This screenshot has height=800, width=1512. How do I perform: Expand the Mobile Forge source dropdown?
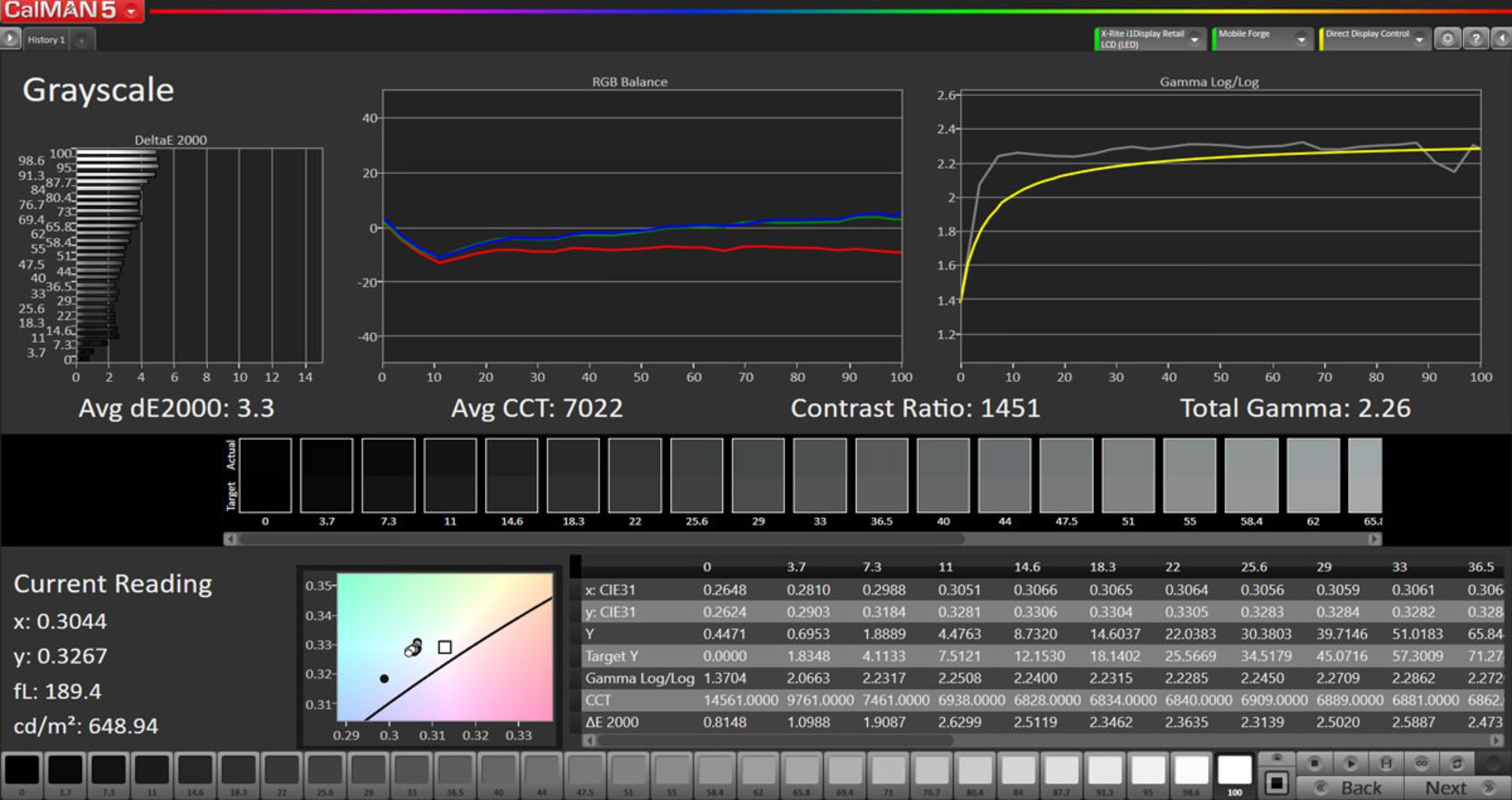(x=1301, y=39)
